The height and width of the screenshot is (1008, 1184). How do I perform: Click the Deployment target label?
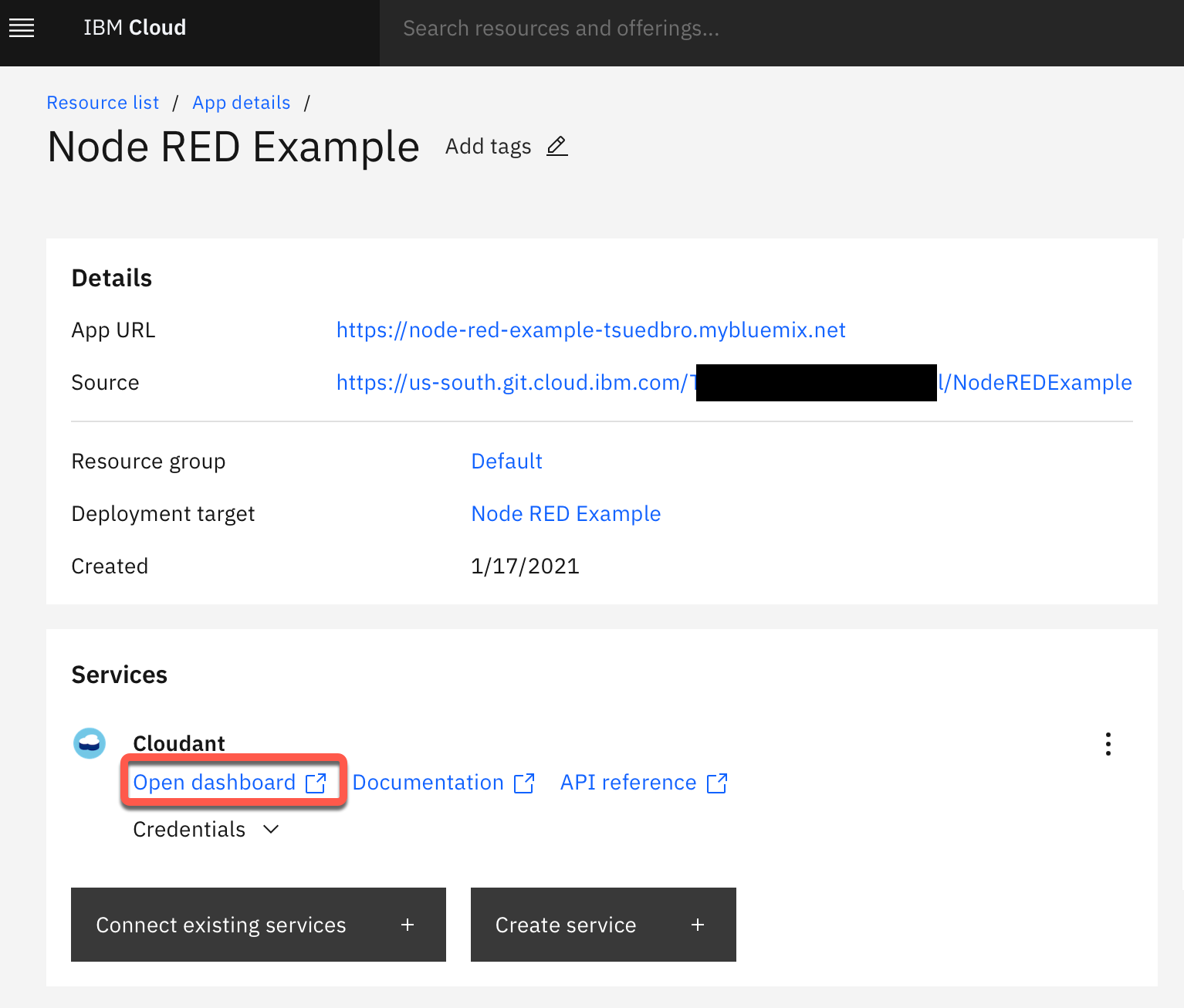click(163, 514)
